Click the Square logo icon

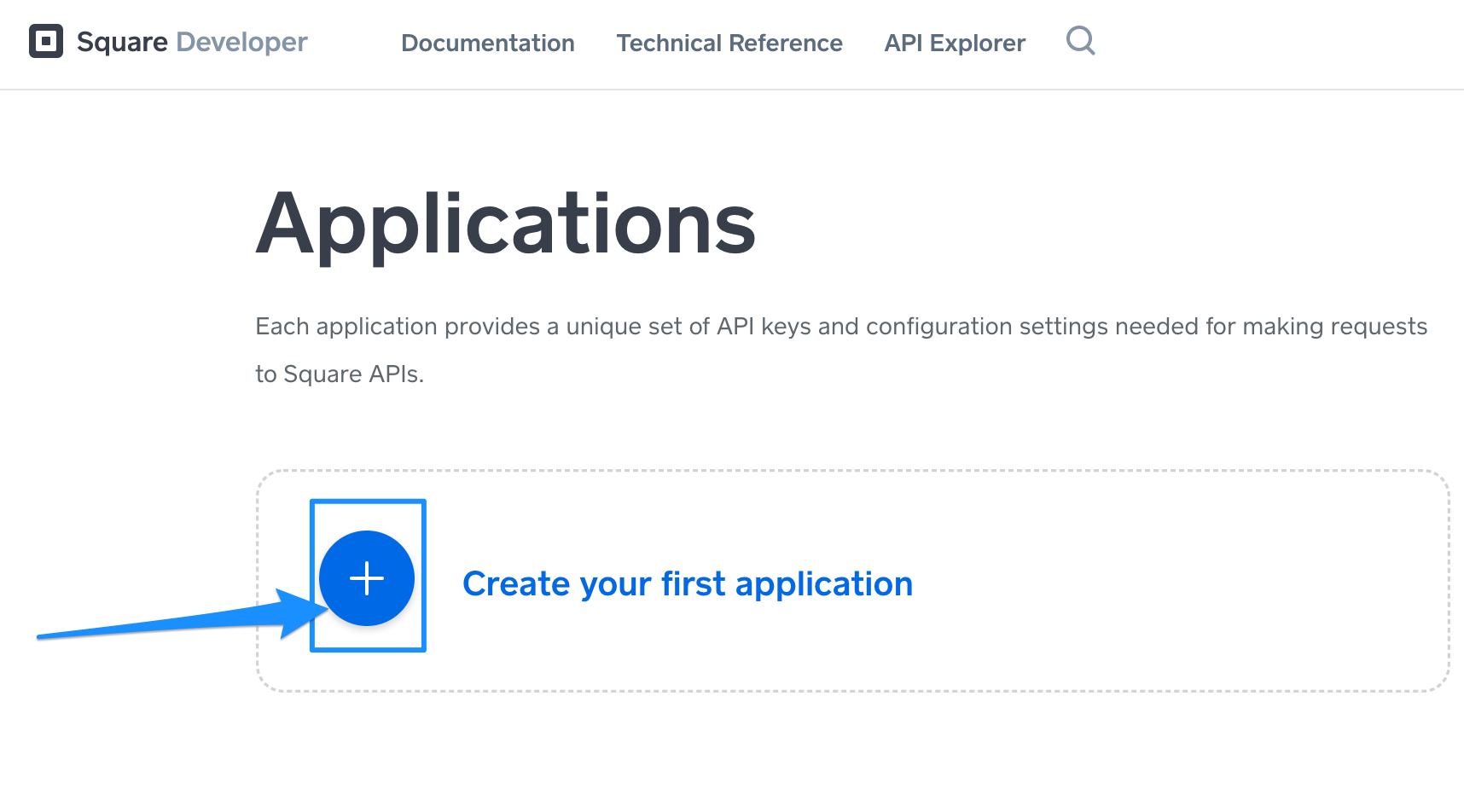click(46, 41)
